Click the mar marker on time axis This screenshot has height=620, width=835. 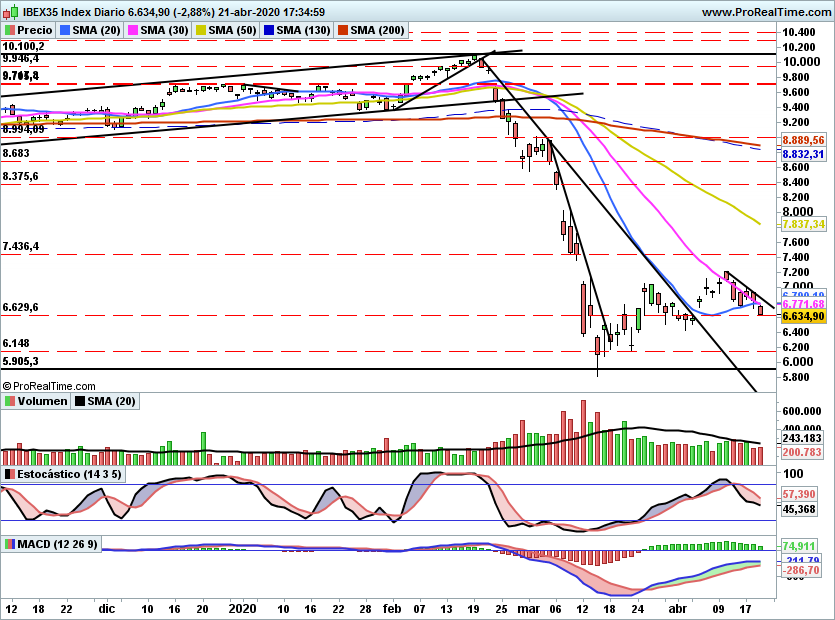[528, 608]
